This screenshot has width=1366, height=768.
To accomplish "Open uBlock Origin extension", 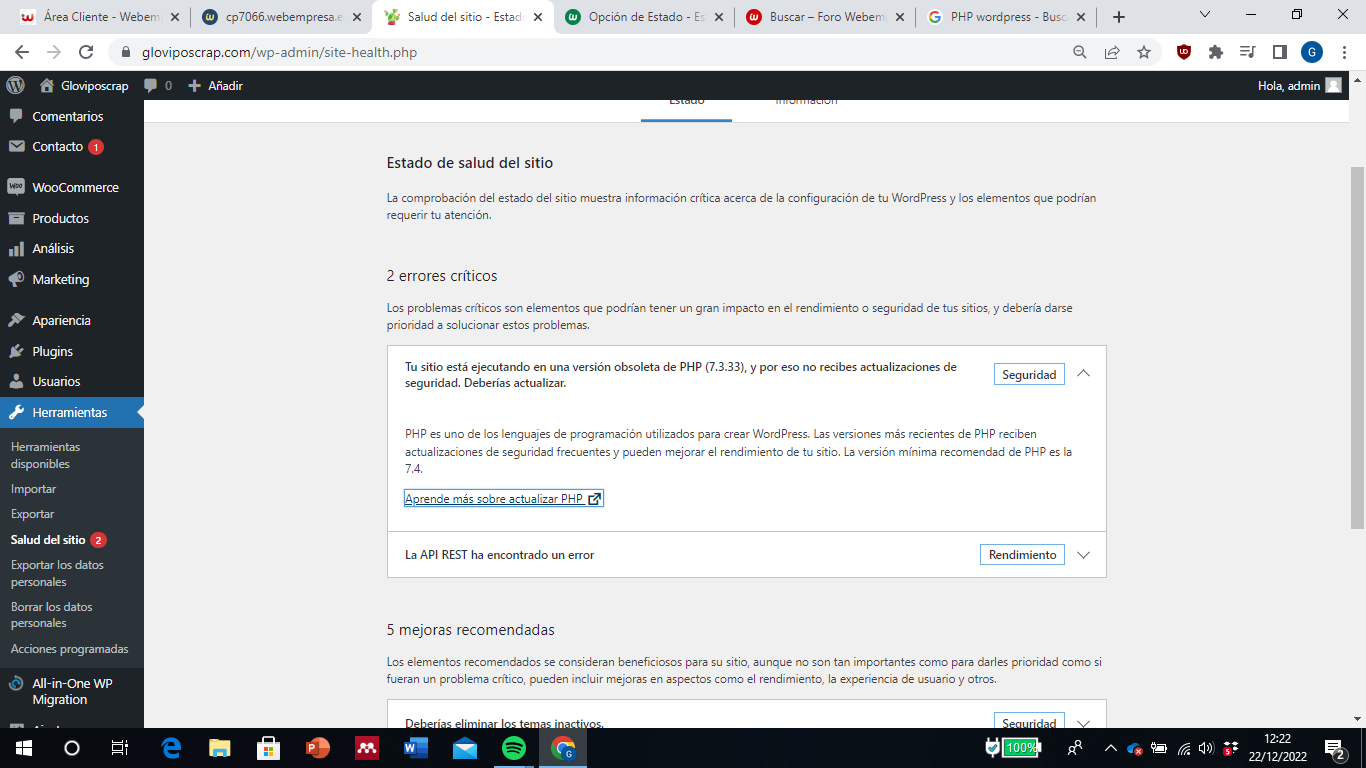I will (1184, 52).
